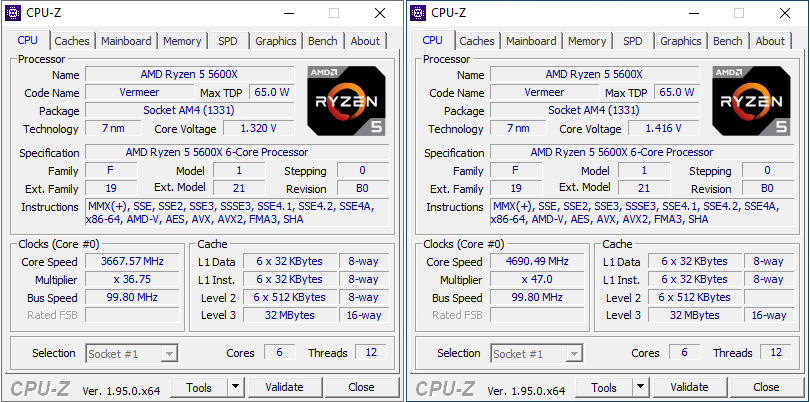The image size is (810, 402).
Task: Open the Caches tab in right window
Action: pyautogui.click(x=477, y=41)
